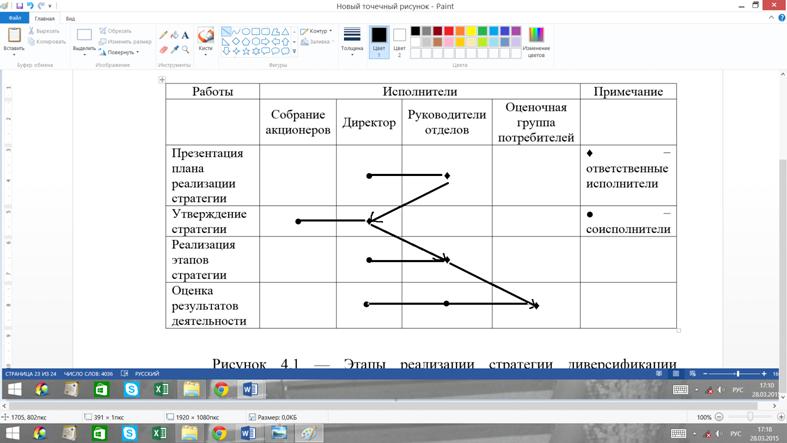
Task: Open Skype in the bottom taskbar
Action: (129, 433)
